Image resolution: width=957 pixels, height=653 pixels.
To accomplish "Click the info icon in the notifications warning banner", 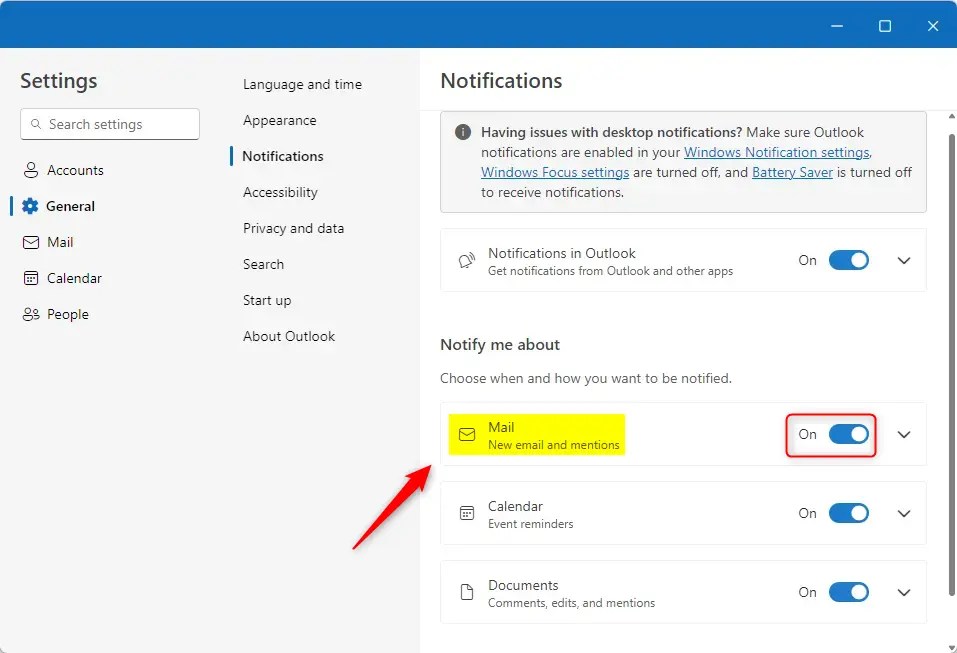I will (x=464, y=132).
